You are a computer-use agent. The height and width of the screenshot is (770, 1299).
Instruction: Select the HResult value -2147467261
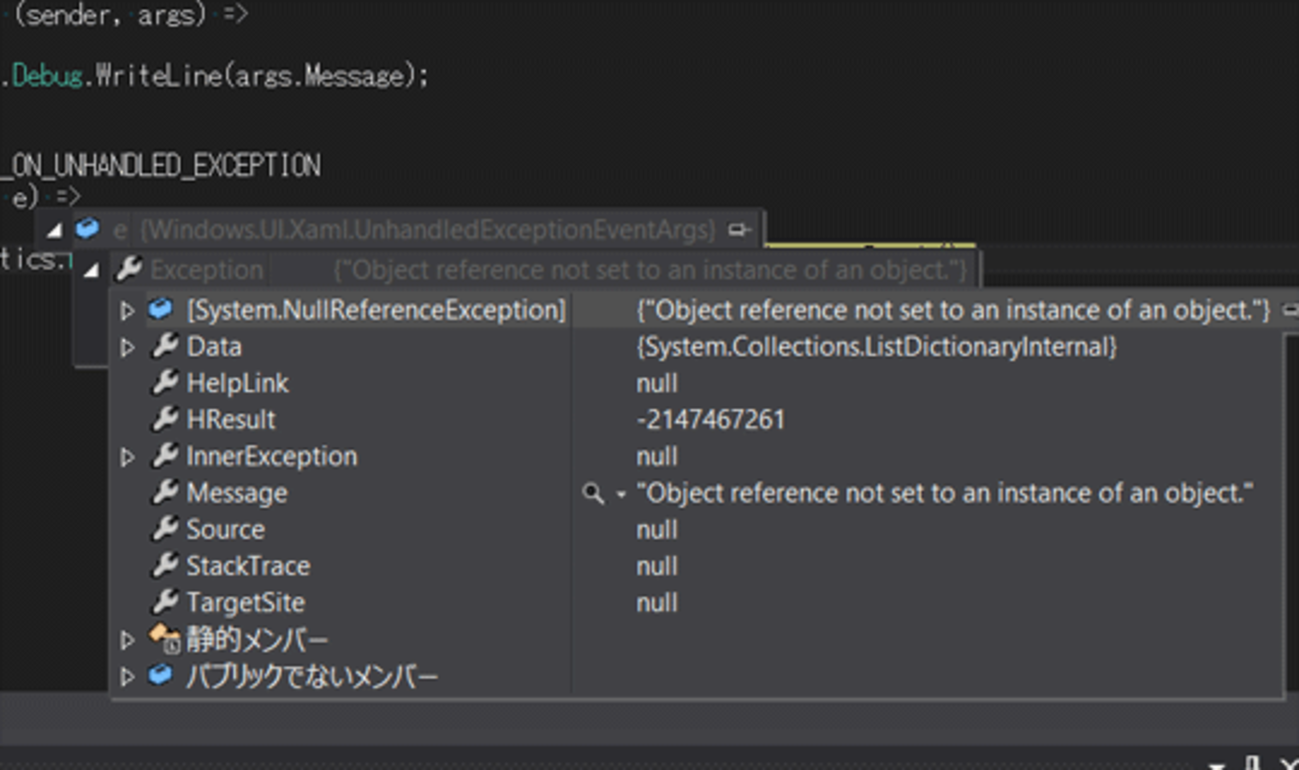click(x=710, y=420)
